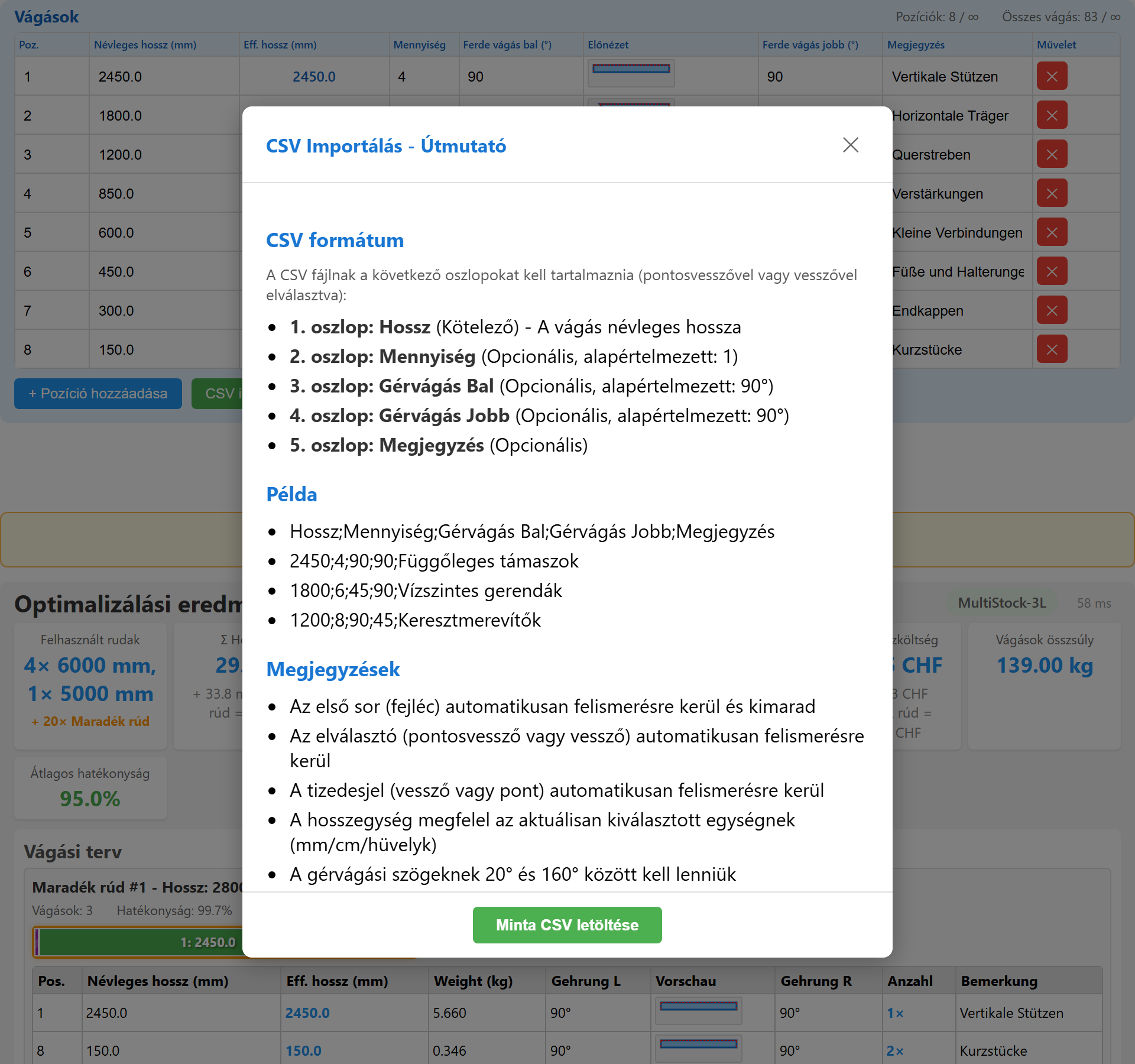Edit the Querstreben note field
This screenshot has height=1064, width=1135.
(x=961, y=155)
